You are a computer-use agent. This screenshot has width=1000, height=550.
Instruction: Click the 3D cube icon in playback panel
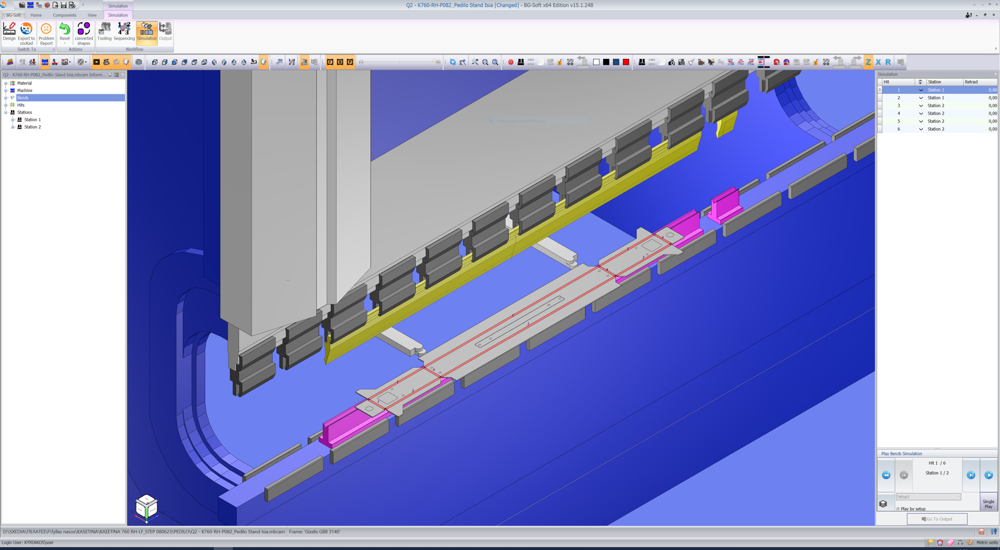click(x=883, y=504)
